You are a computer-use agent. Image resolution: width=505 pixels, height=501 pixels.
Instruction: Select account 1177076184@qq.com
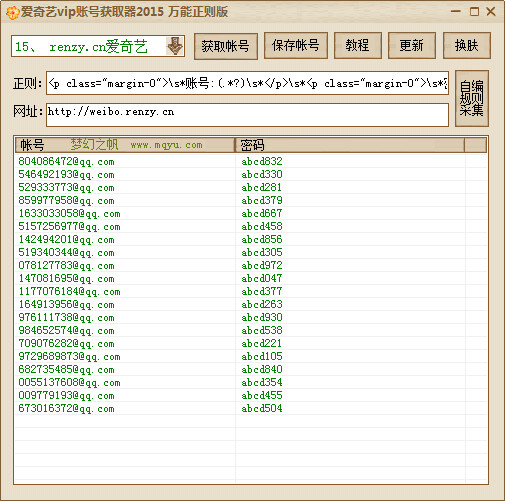pyautogui.click(x=69, y=291)
